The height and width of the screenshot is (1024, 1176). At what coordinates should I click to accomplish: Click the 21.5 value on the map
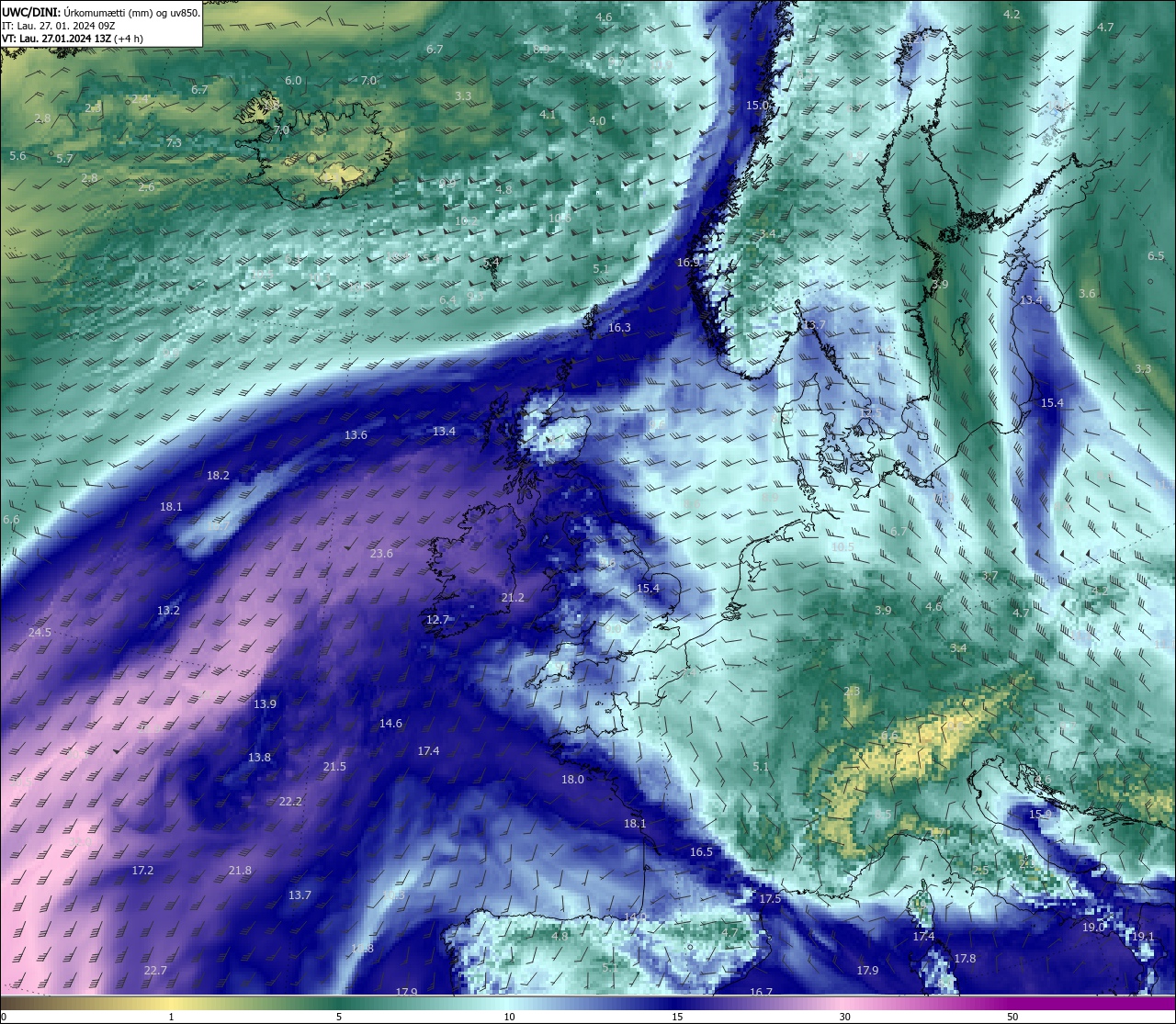(x=334, y=766)
